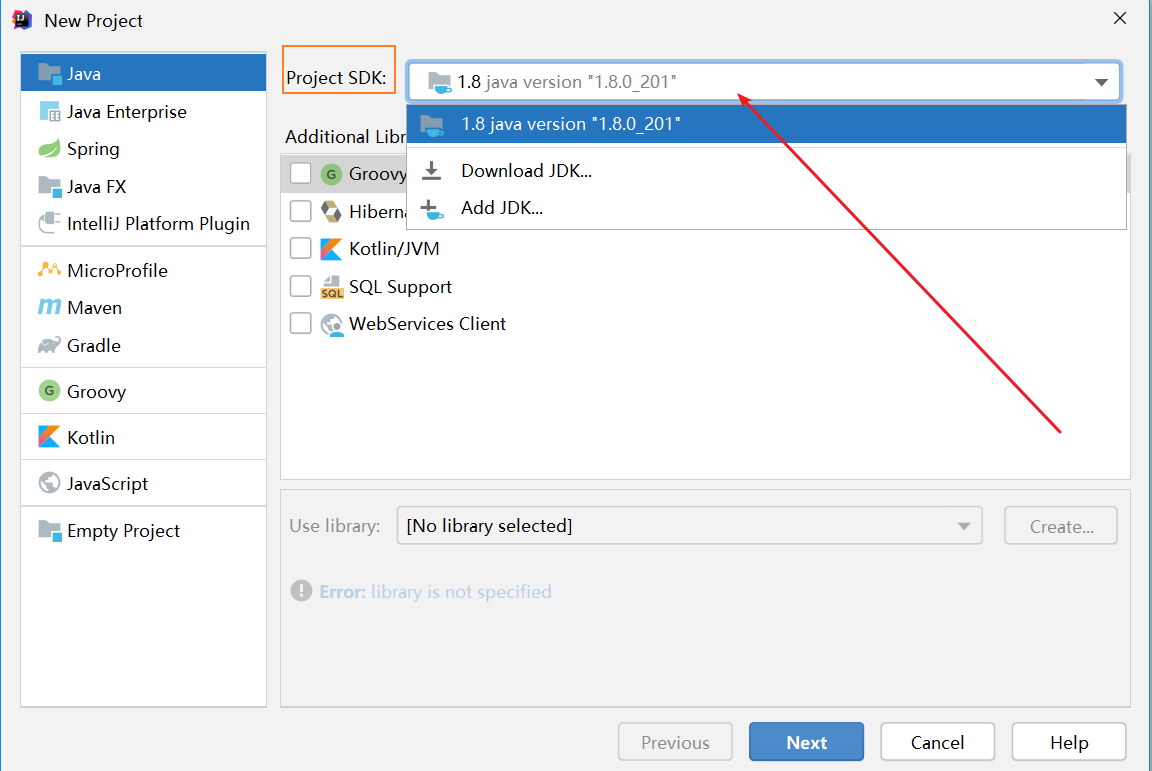
Task: Select Java FX project type
Action: click(143, 187)
